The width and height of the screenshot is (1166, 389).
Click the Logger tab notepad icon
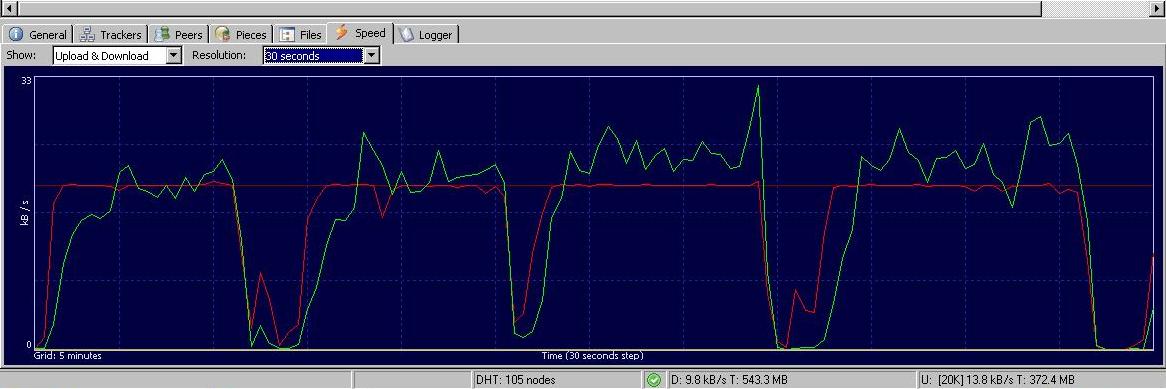(405, 34)
